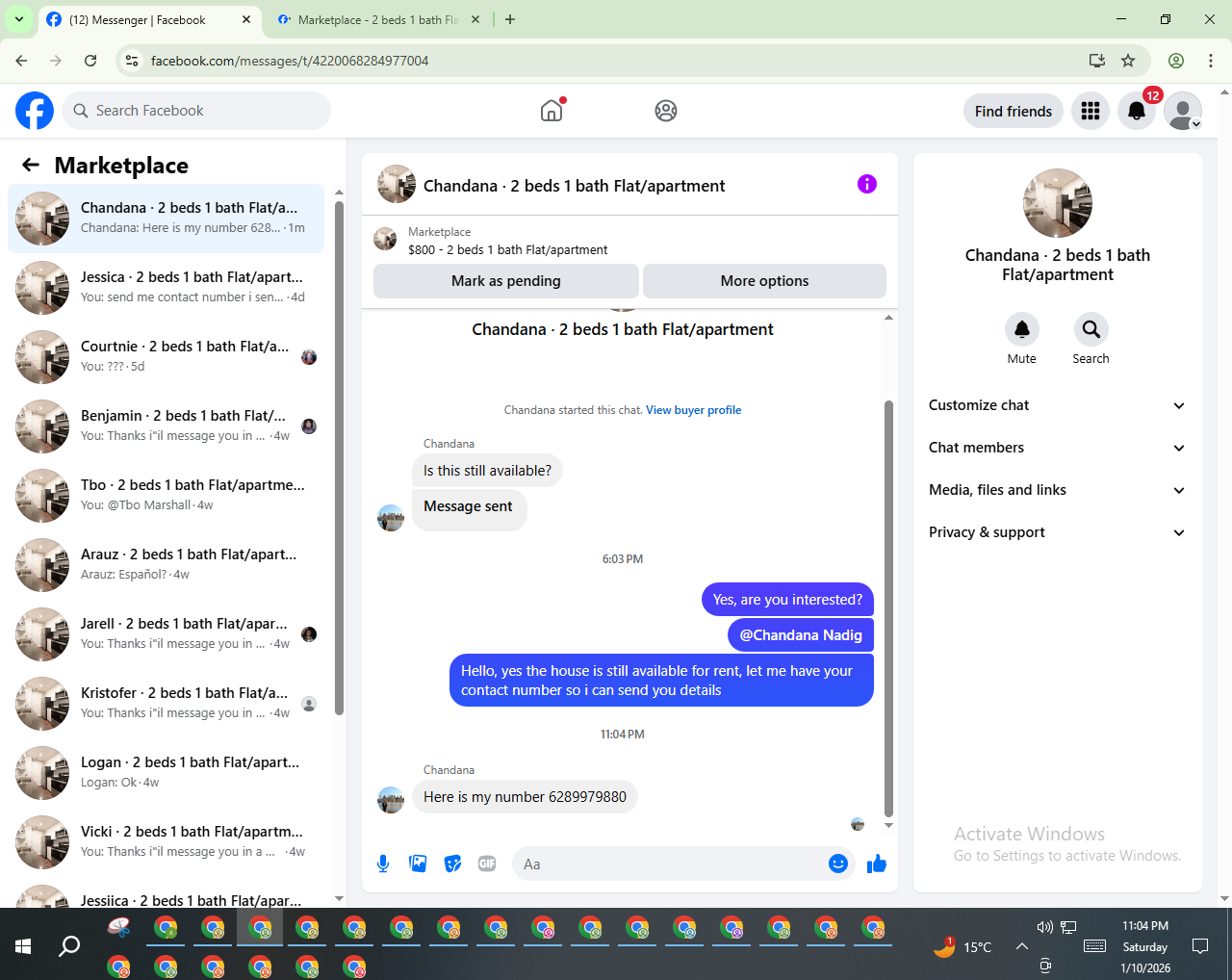Click More options button
This screenshot has width=1232, height=980.
[x=764, y=281]
